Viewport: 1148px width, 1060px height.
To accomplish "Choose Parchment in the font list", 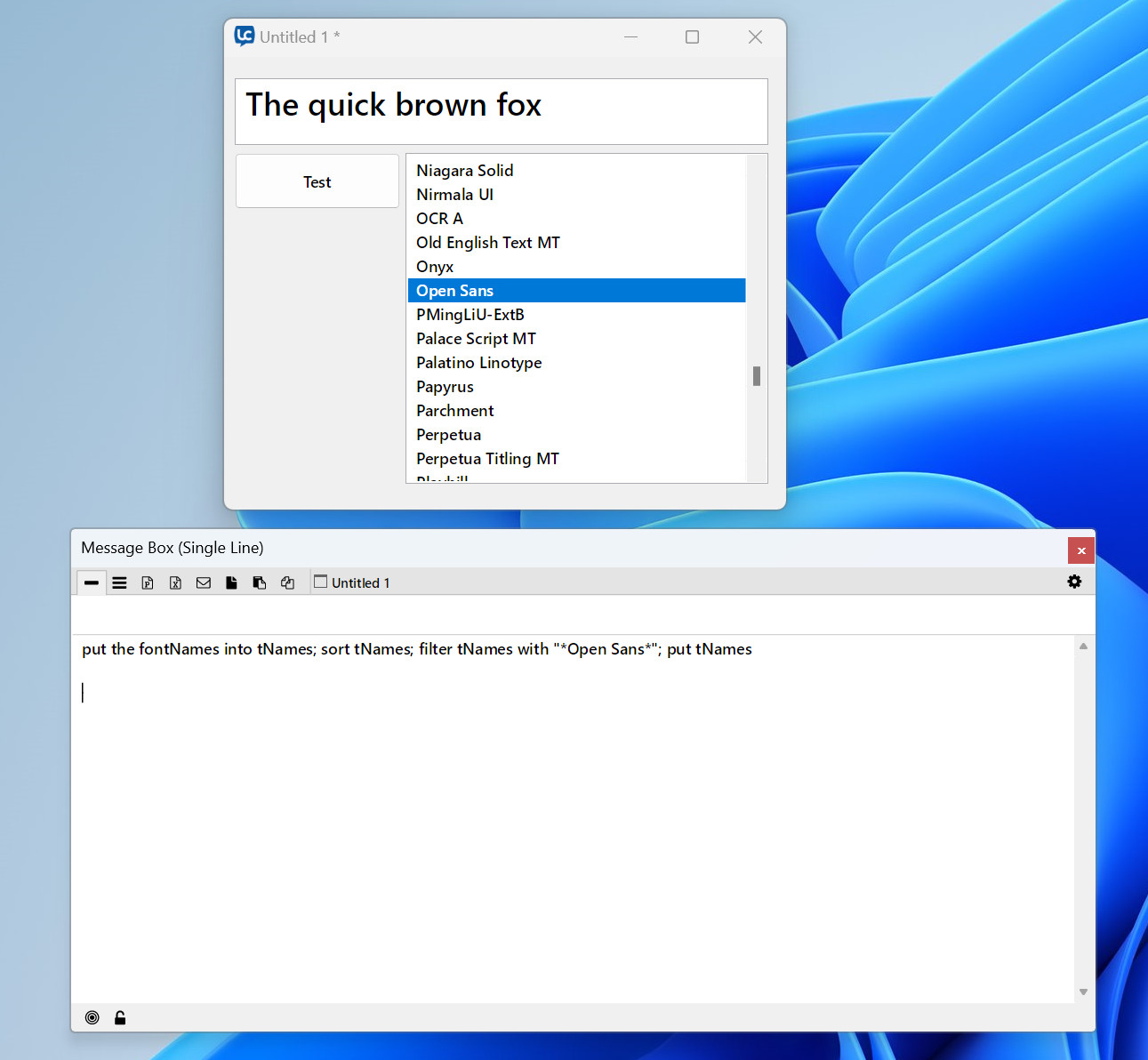I will click(x=576, y=411).
